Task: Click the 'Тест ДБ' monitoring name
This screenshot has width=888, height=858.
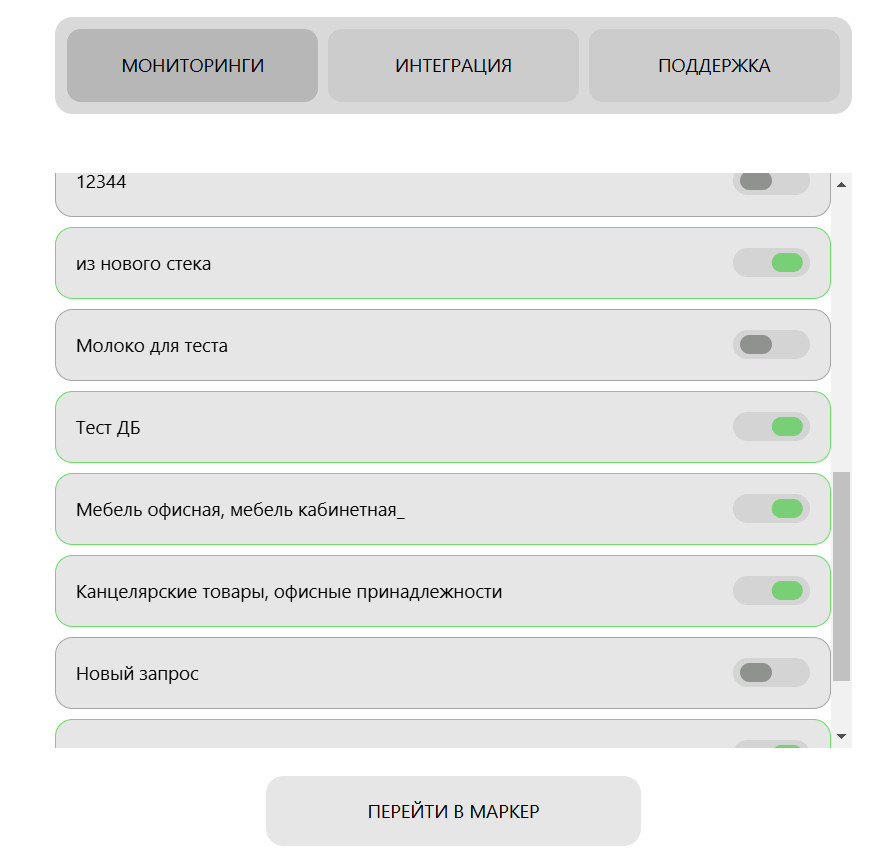Action: tap(108, 428)
